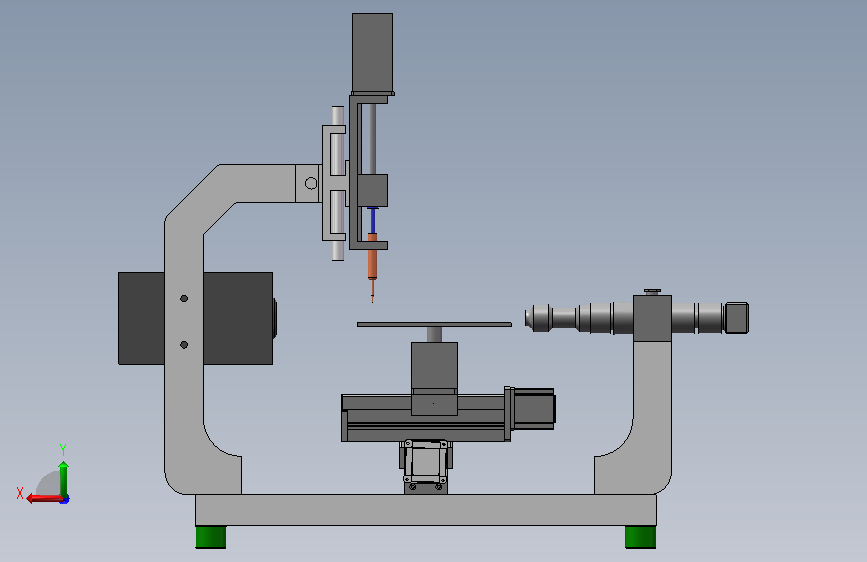Select the left green rubber foot

211,537
